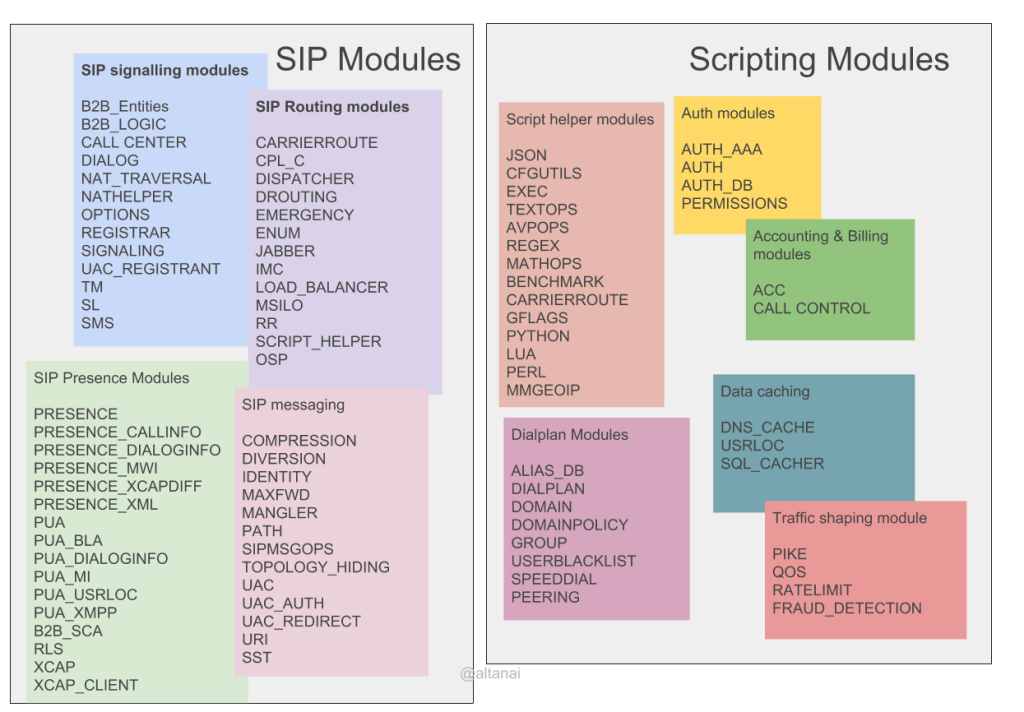Select the PYTHON script helper module
1024x712 pixels.
pyautogui.click(x=535, y=336)
